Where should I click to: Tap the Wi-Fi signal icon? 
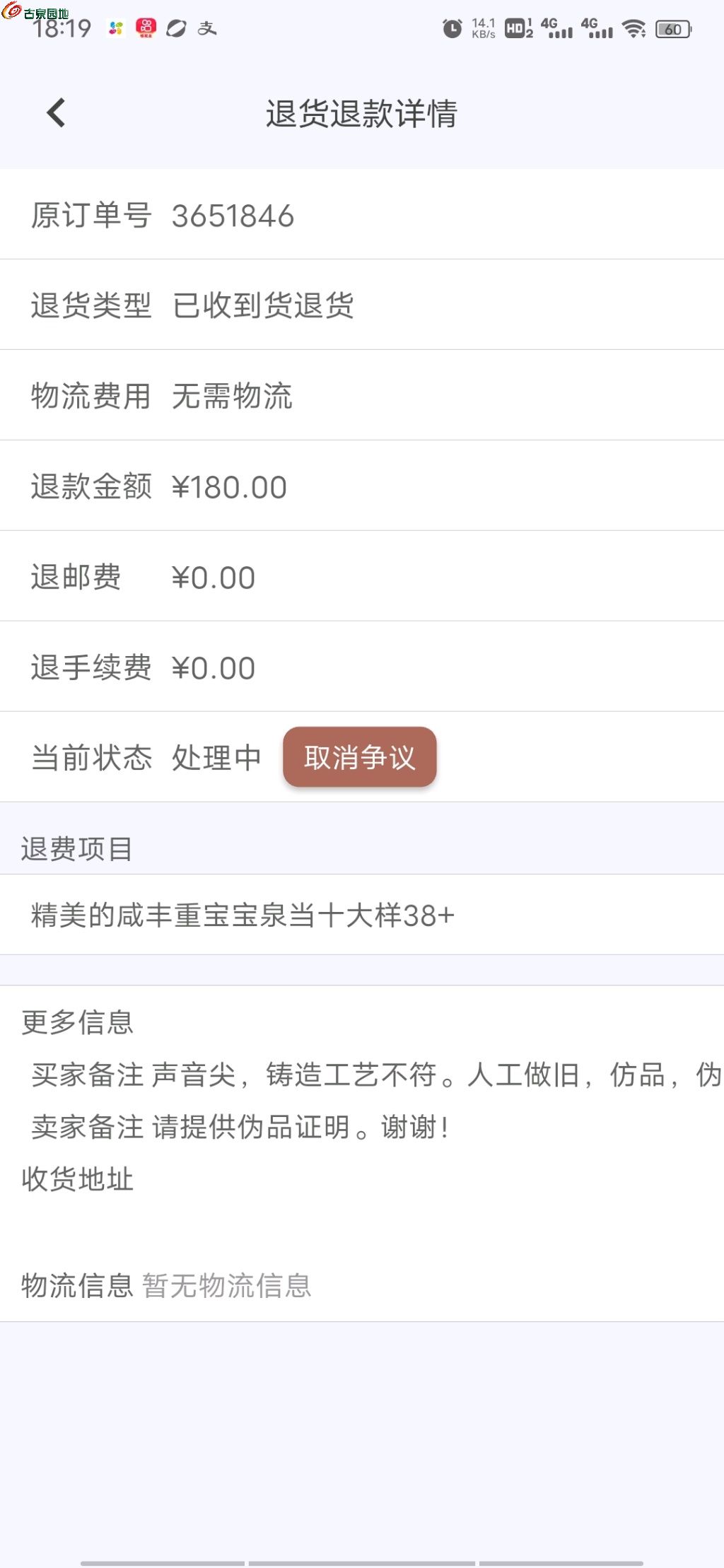click(x=633, y=29)
